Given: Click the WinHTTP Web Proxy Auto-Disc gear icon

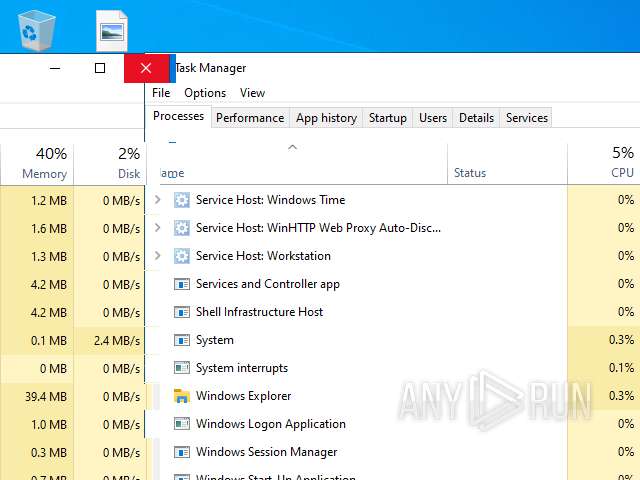Looking at the screenshot, I should pyautogui.click(x=182, y=228).
